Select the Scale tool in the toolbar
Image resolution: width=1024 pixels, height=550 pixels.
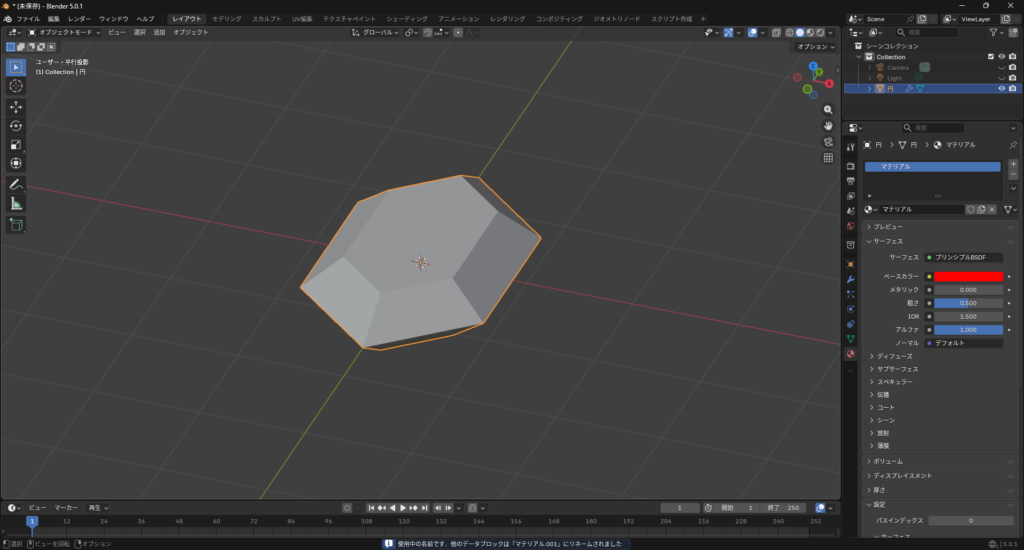[x=16, y=144]
